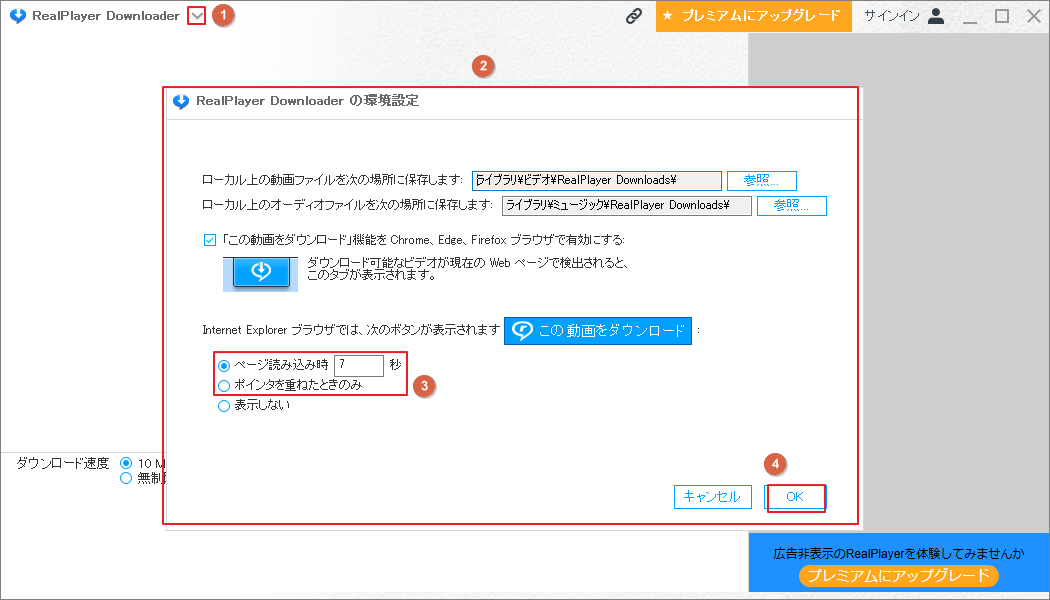Click the orange プレミアムにアップグレード button at top
Viewport: 1050px width, 600px height.
pyautogui.click(x=753, y=16)
